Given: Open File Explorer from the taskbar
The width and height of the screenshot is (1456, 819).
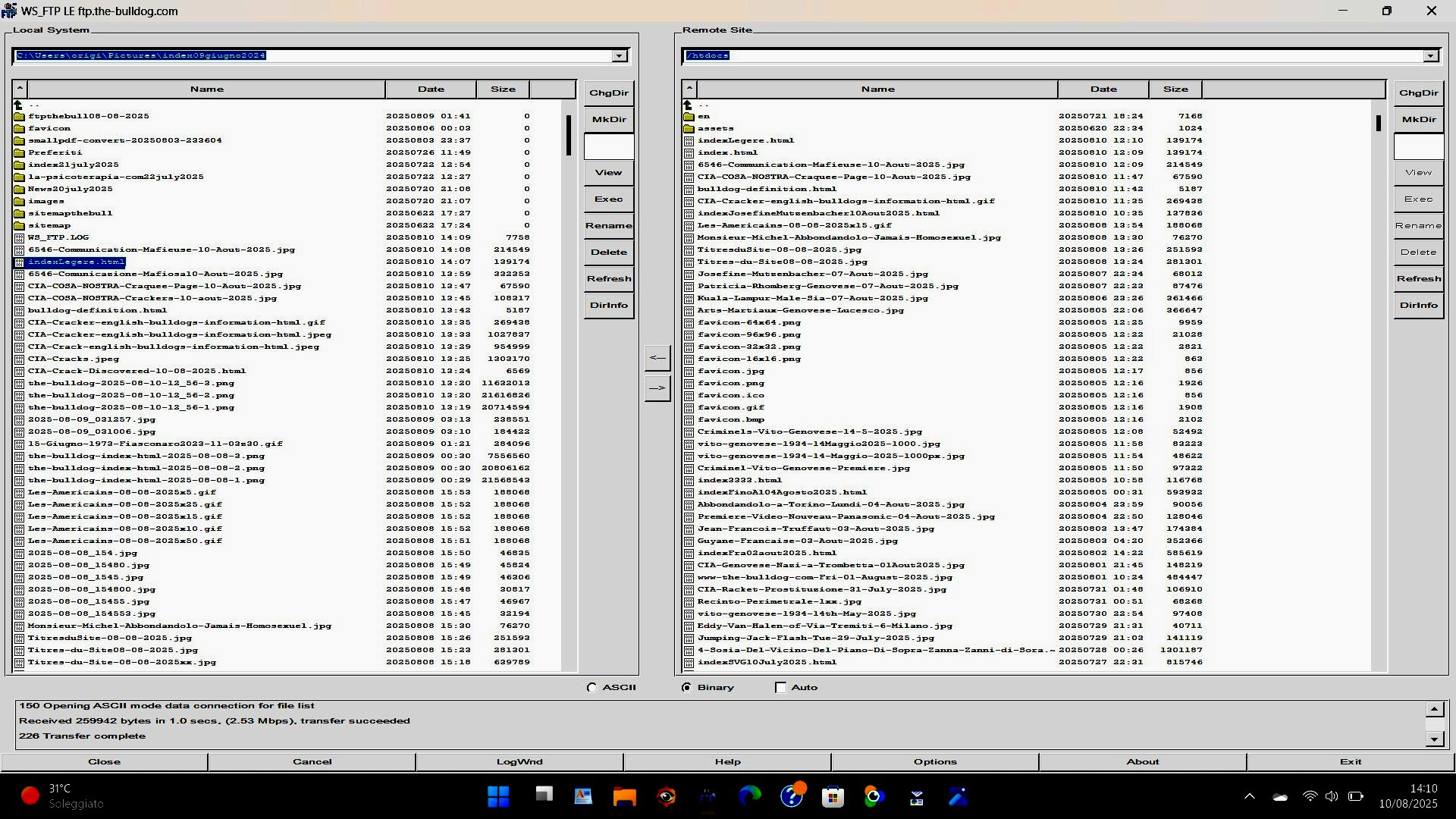Looking at the screenshot, I should coord(624,796).
